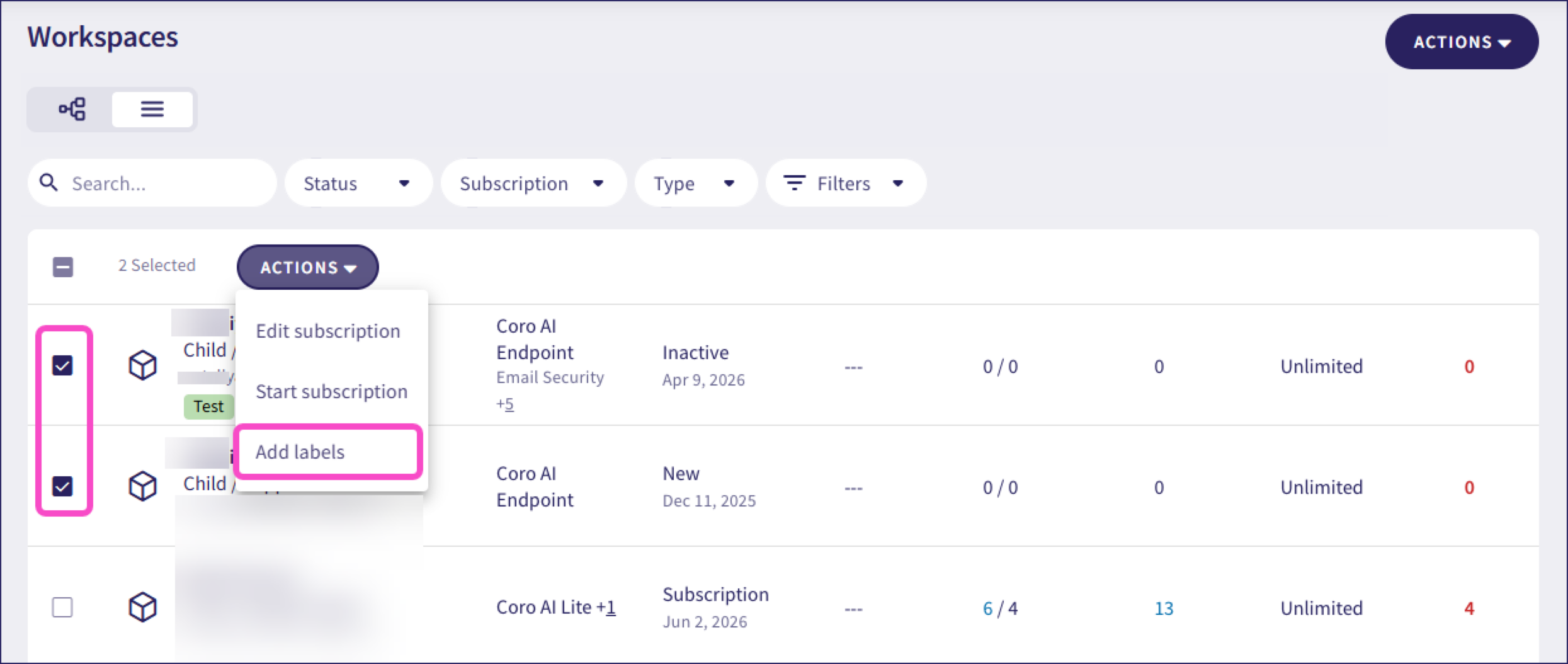The image size is (1568, 664).
Task: Click the Filters funnel icon
Action: [794, 183]
